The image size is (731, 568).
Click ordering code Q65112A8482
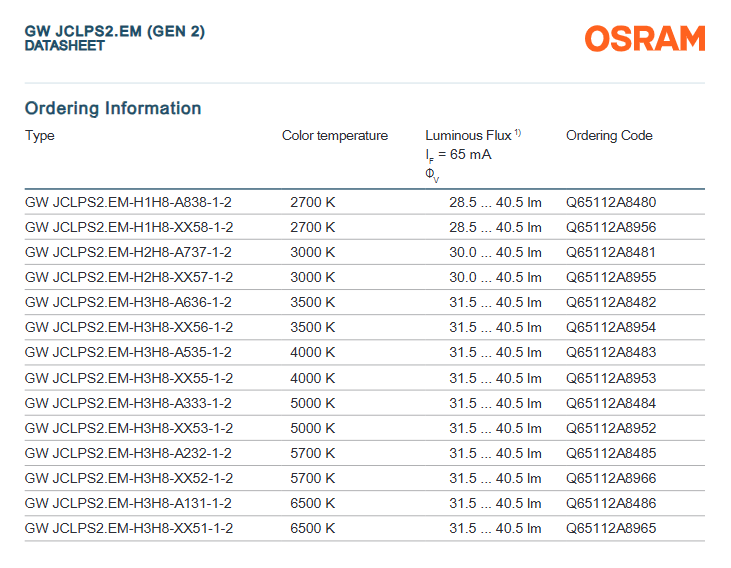(x=611, y=302)
